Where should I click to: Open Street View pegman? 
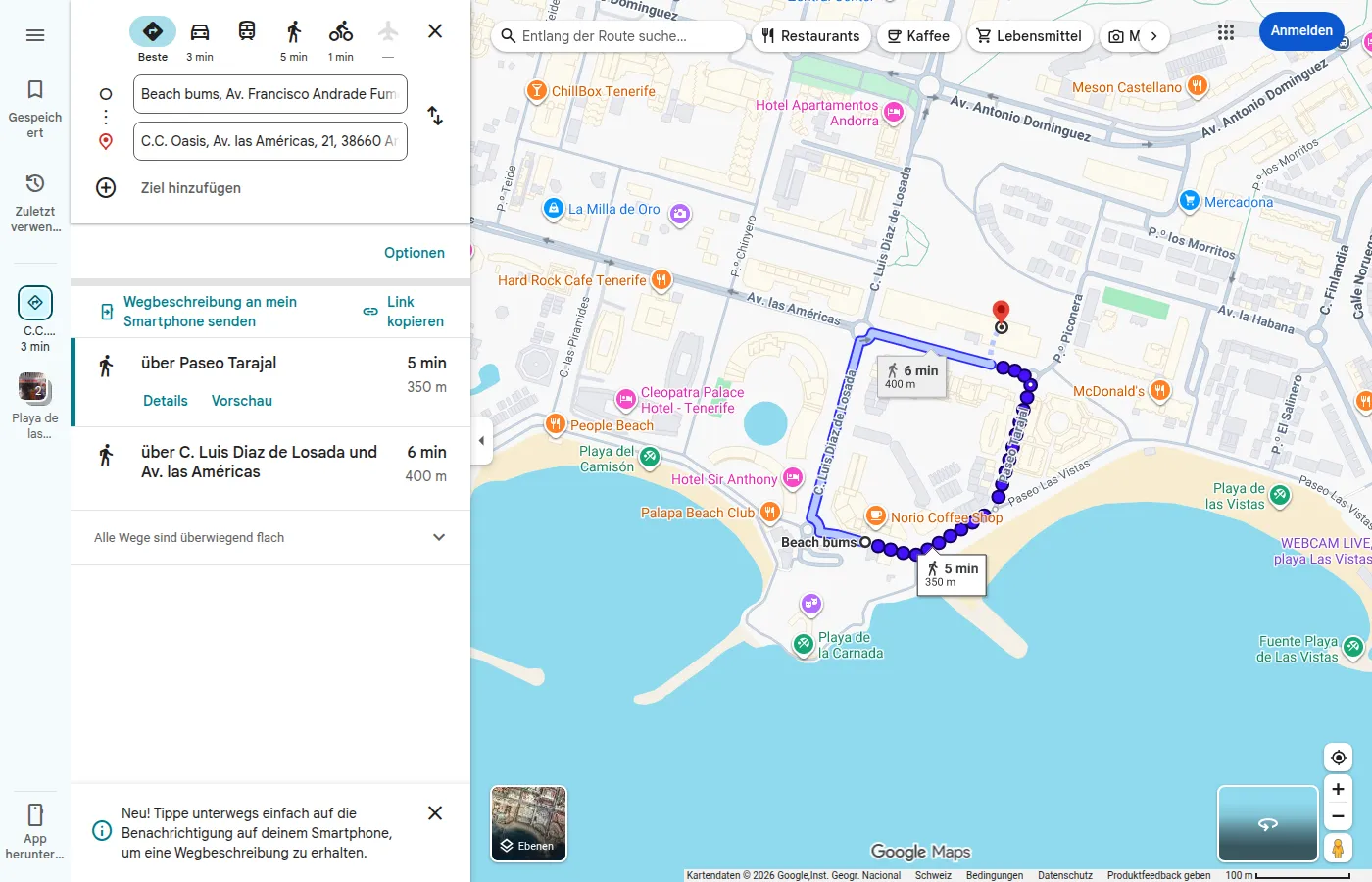pos(1339,848)
